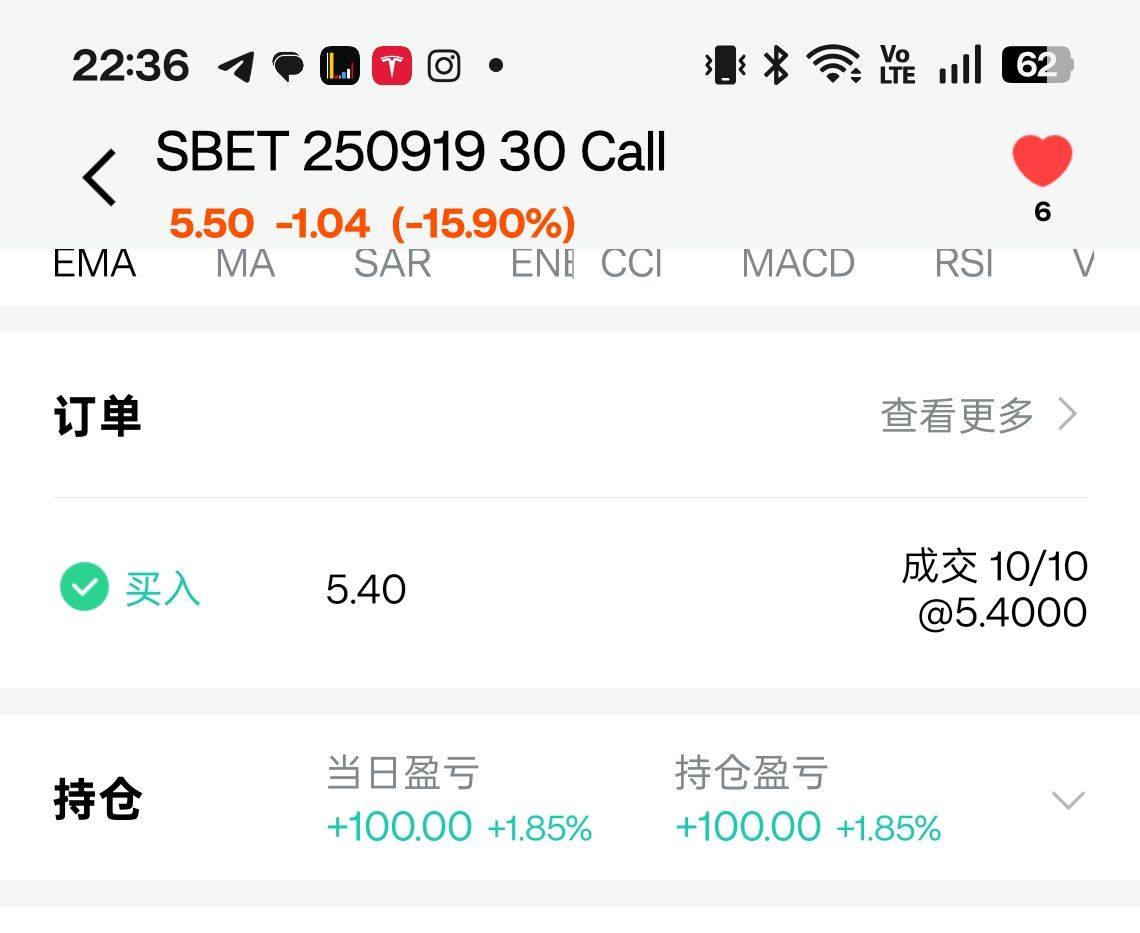Tap the chart app notification icon
Image resolution: width=1140 pixels, height=933 pixels.
click(x=340, y=65)
